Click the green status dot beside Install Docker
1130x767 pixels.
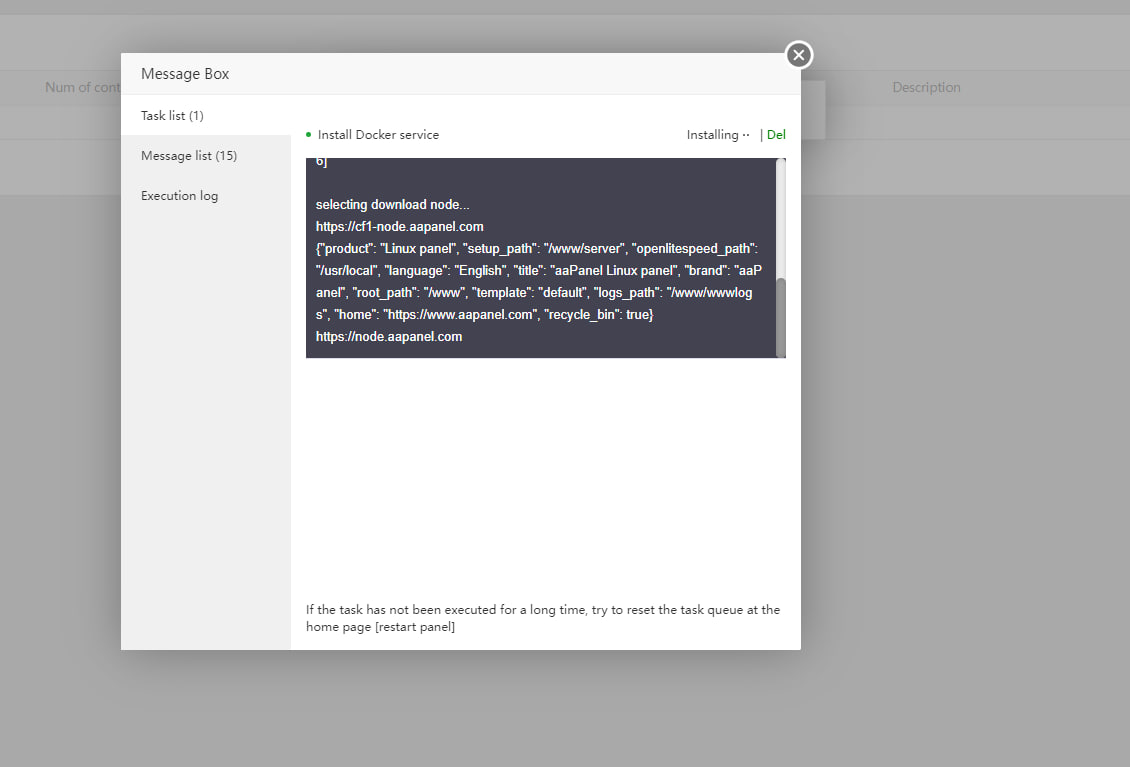coord(309,135)
